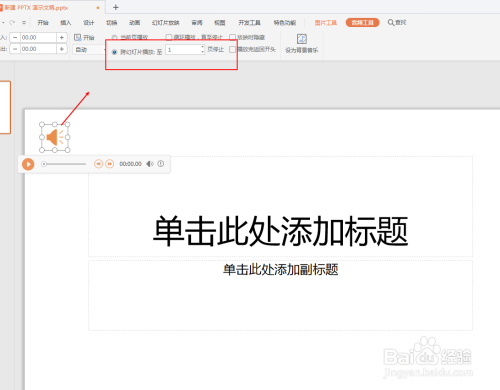Select the slide thumbnail in left panel
This screenshot has height=390, width=500.
coord(5,107)
